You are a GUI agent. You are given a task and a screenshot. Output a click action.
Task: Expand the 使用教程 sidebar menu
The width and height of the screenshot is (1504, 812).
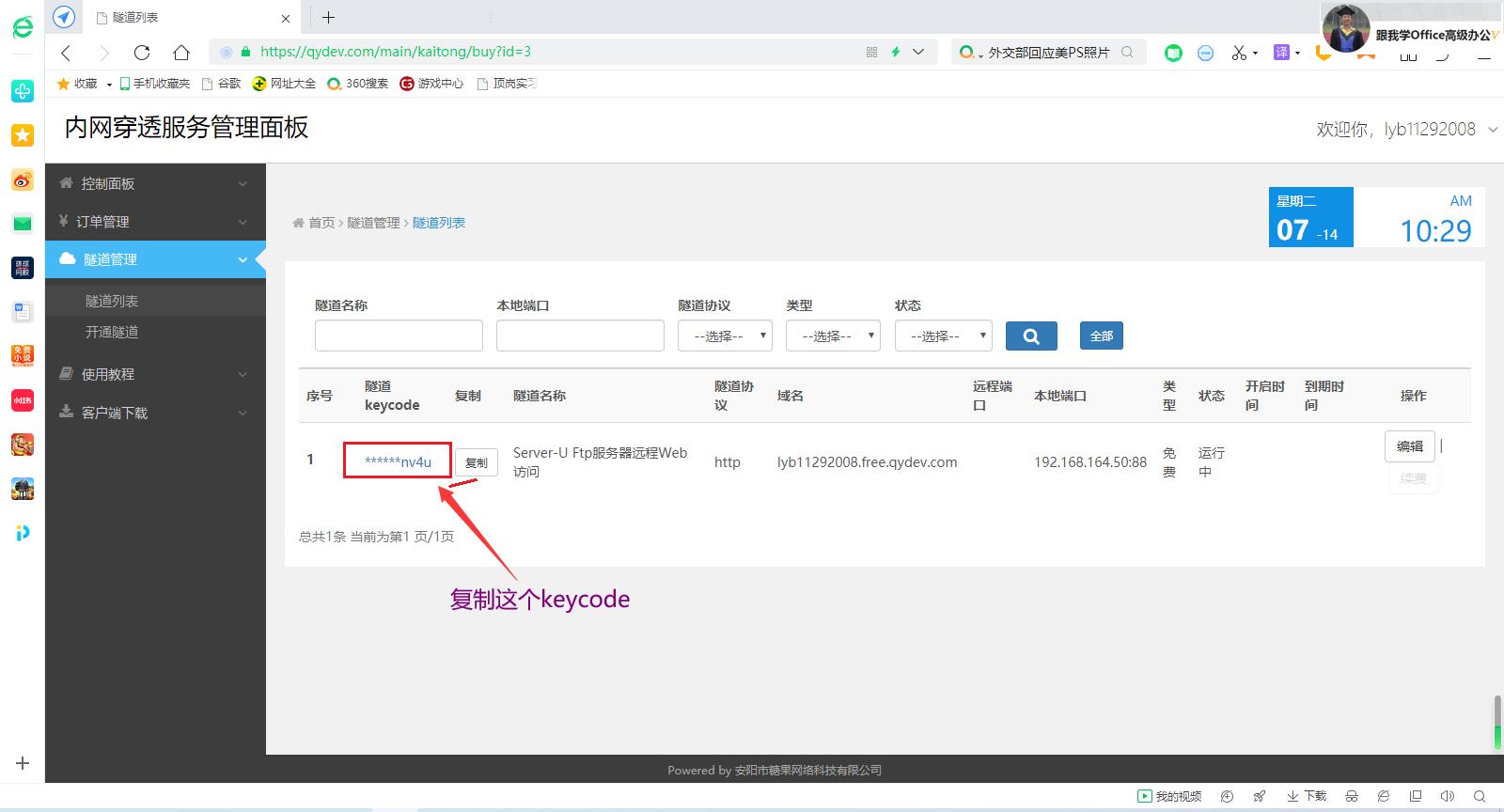[155, 374]
